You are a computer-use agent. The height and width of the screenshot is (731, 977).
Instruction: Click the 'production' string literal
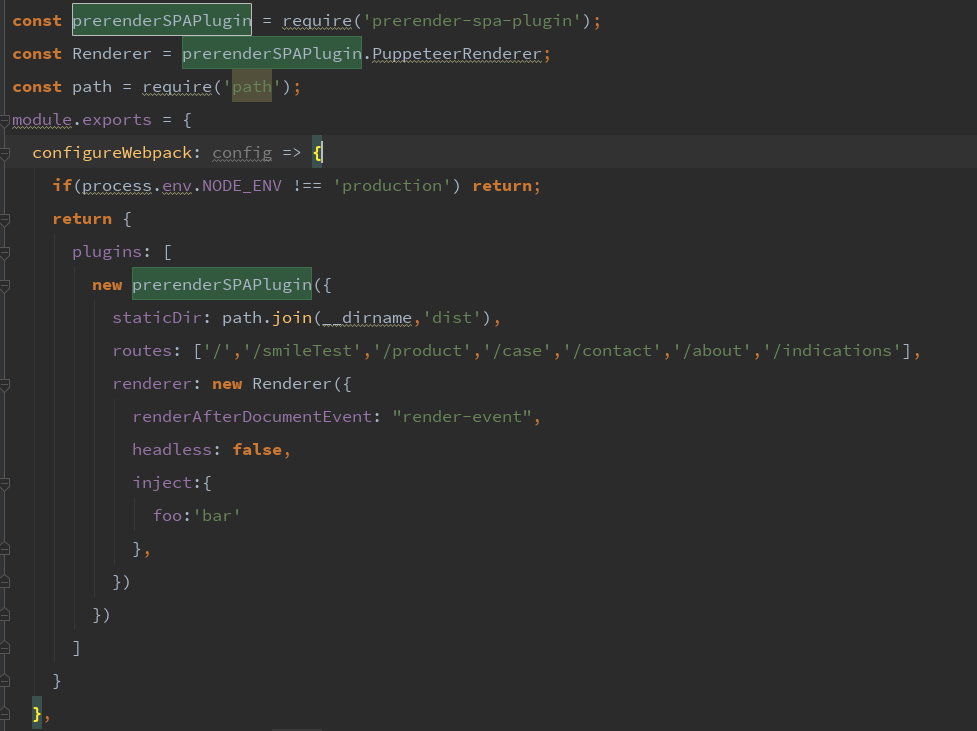392,186
